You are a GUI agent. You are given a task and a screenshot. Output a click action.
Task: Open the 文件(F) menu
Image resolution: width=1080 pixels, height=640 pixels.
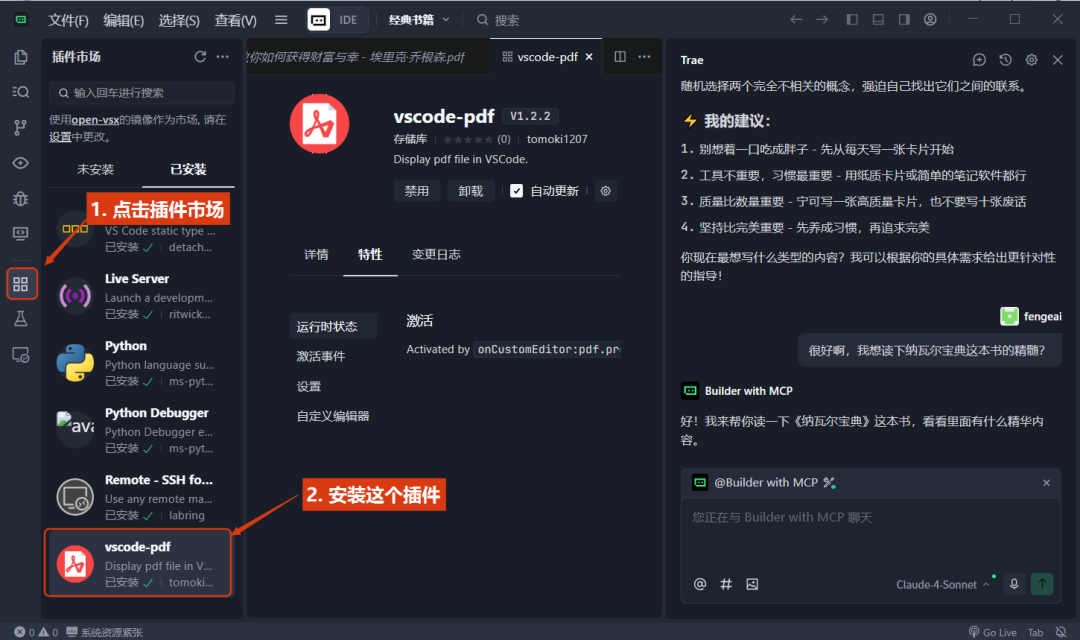coord(68,21)
